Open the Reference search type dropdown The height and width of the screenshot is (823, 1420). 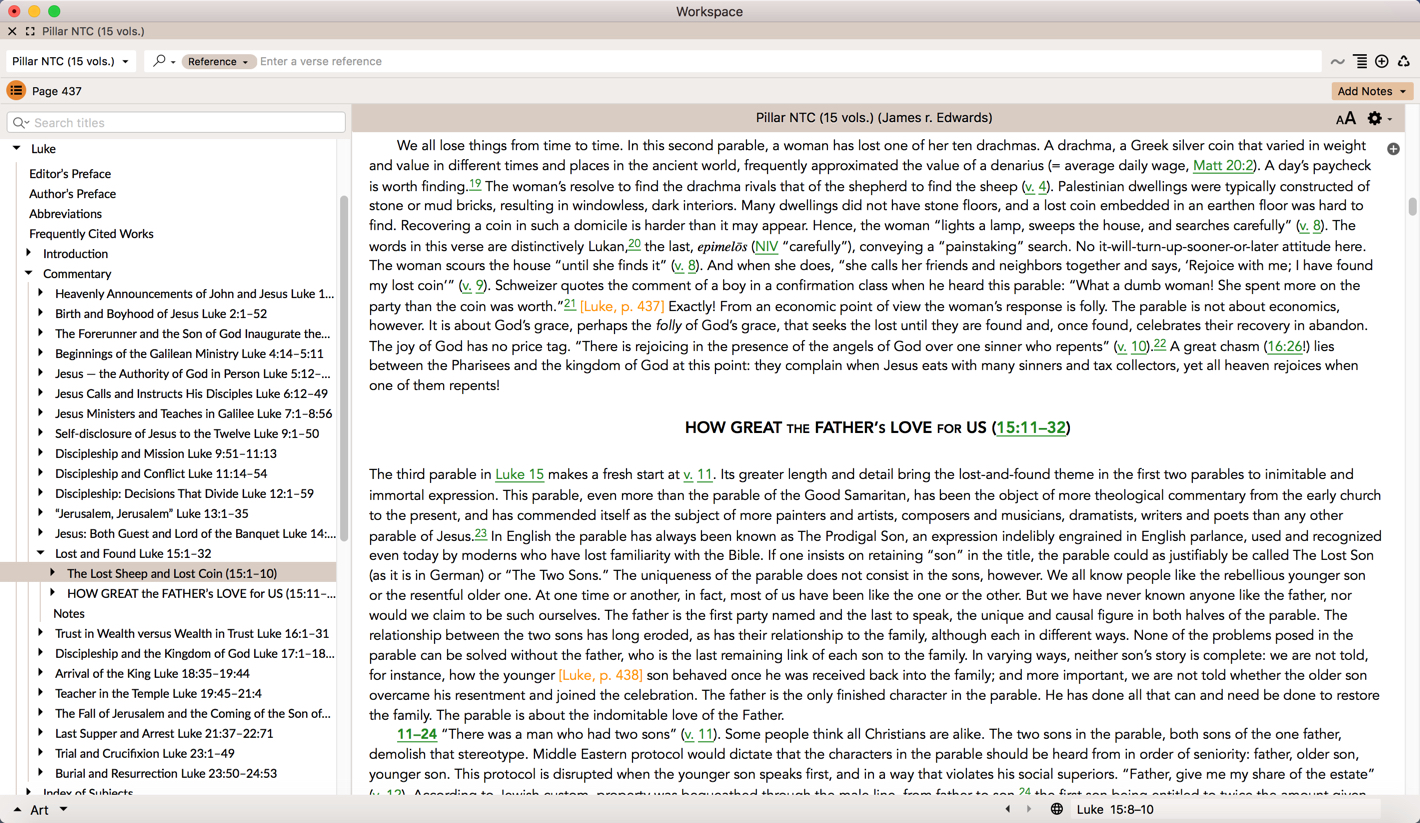pyautogui.click(x=218, y=61)
